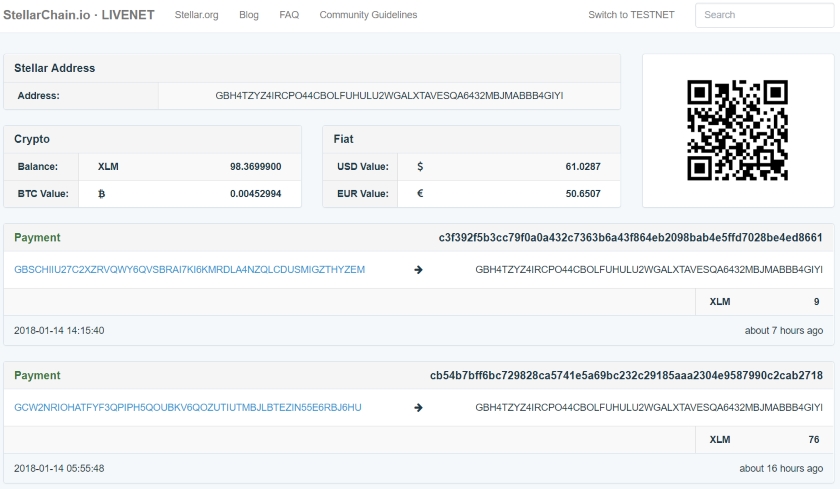The height and width of the screenshot is (489, 840).
Task: Click the Stellar Address panel heading
Action: pyautogui.click(x=55, y=68)
